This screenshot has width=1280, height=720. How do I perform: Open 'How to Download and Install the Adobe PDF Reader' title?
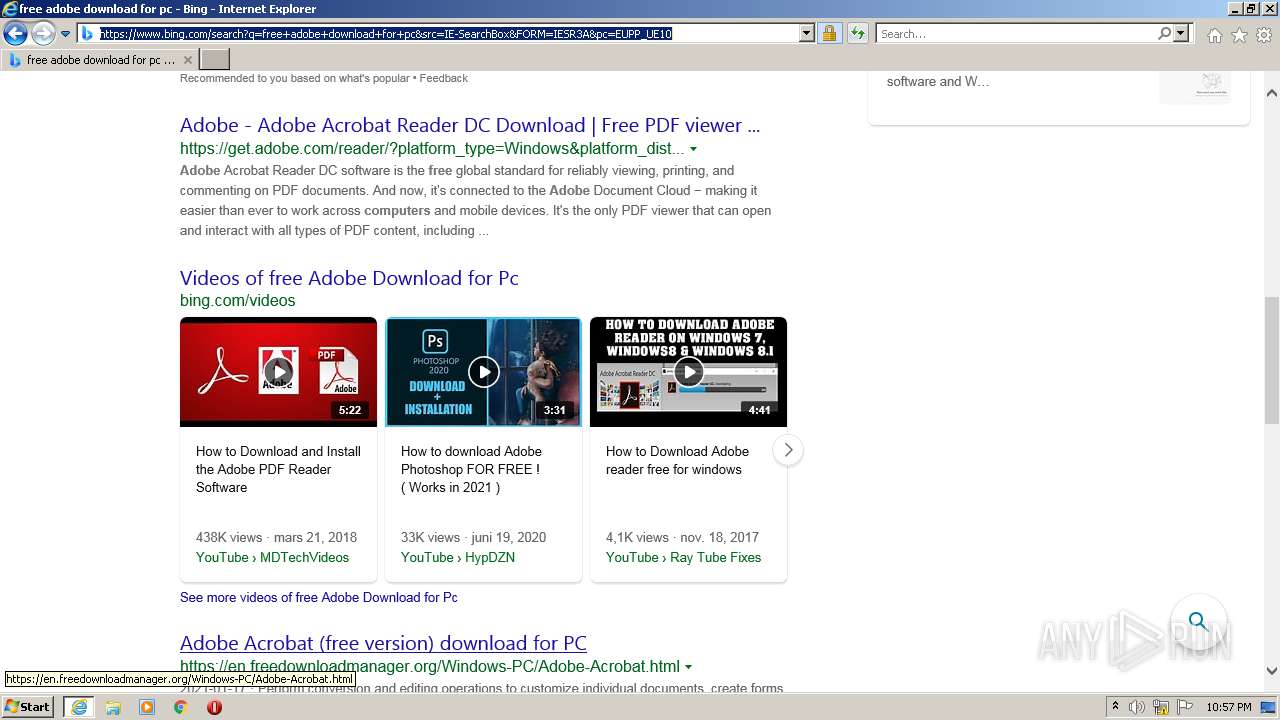278,469
